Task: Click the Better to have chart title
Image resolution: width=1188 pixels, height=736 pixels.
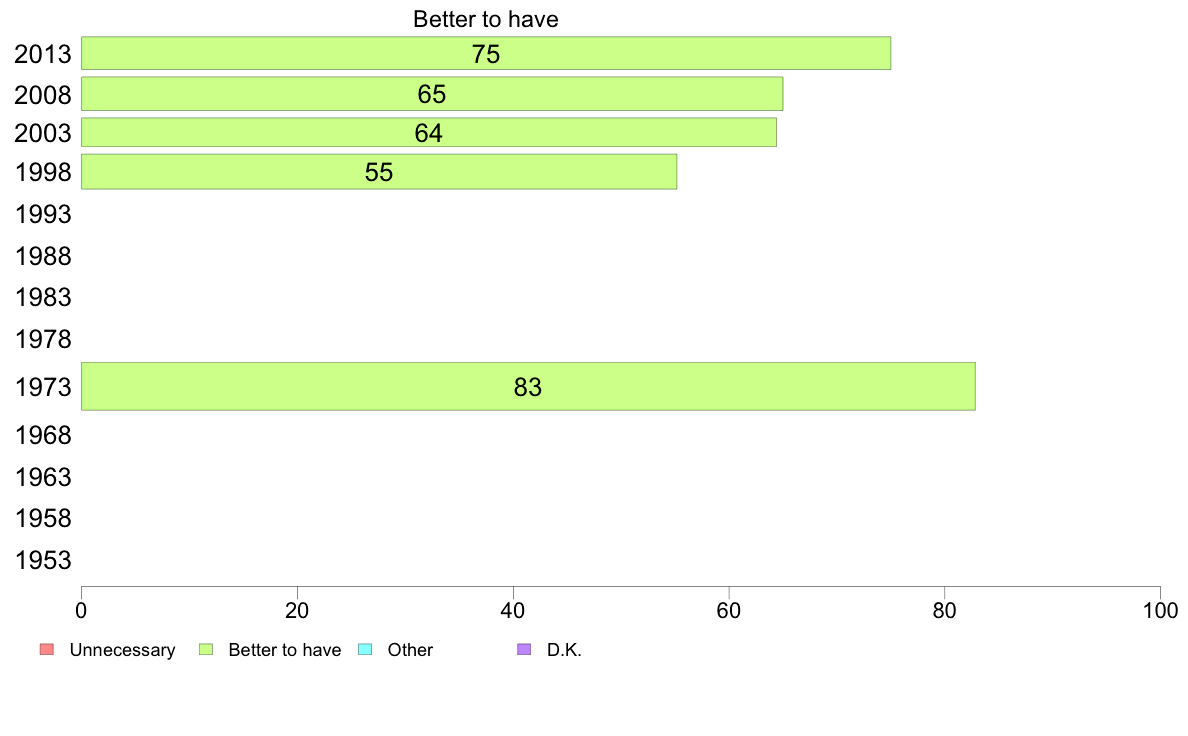Action: click(x=486, y=19)
